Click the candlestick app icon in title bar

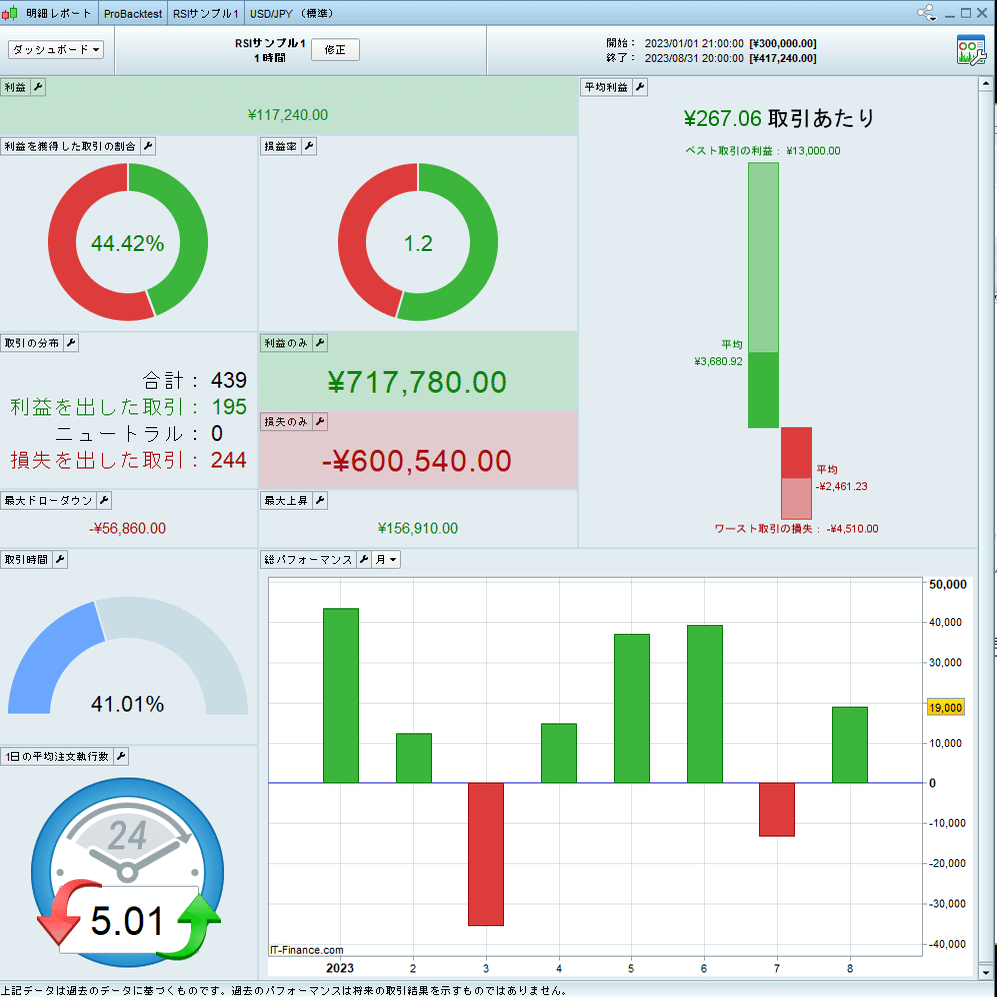point(10,13)
